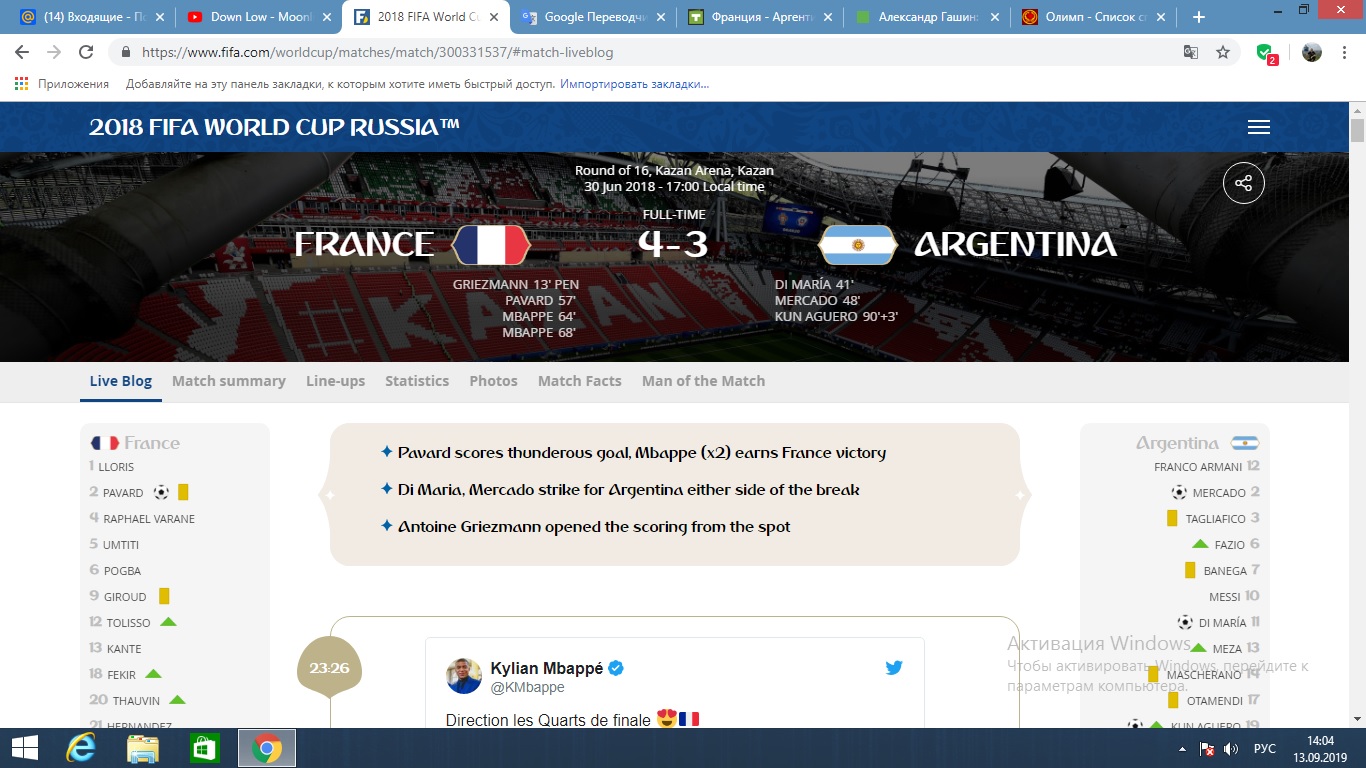Switch to the Match summary tab
This screenshot has width=1366, height=768.
pyautogui.click(x=229, y=381)
